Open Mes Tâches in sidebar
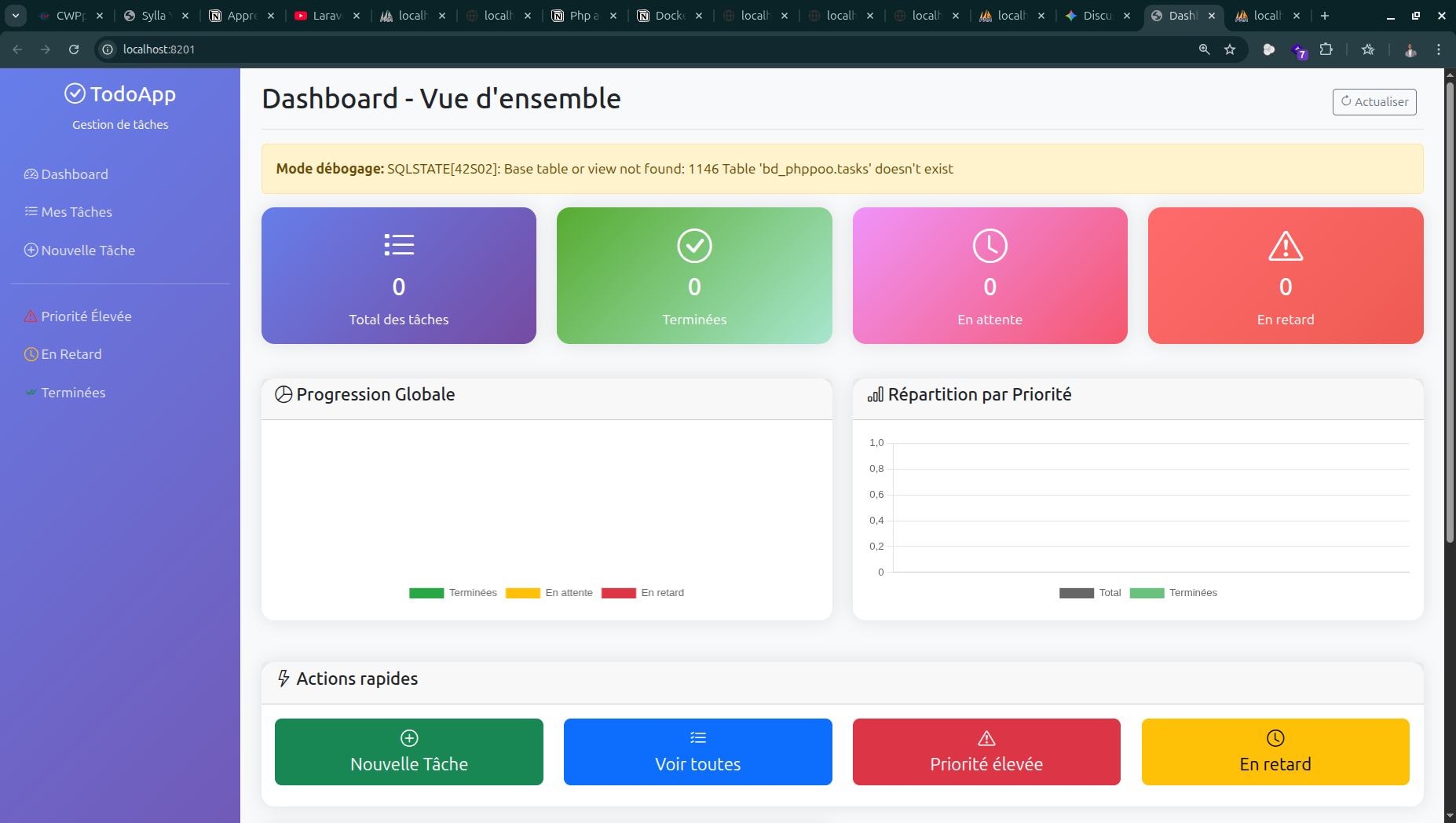The image size is (1456, 823). tap(68, 212)
